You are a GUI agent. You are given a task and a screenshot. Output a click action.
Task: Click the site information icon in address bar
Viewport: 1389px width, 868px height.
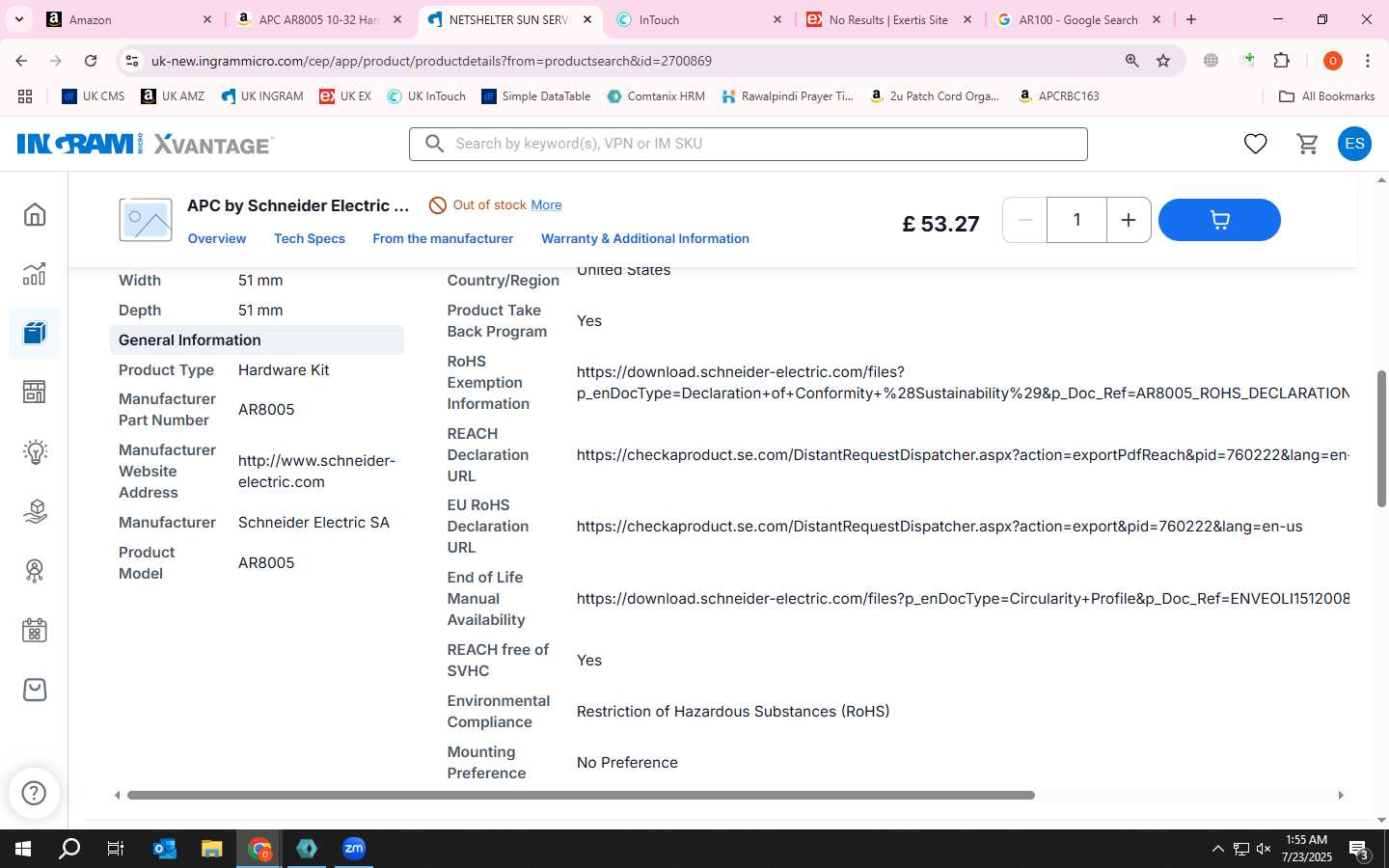pos(132,61)
